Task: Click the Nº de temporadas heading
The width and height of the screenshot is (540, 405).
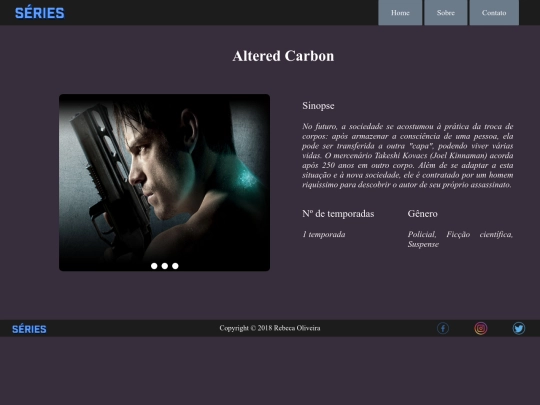Action: (338, 214)
